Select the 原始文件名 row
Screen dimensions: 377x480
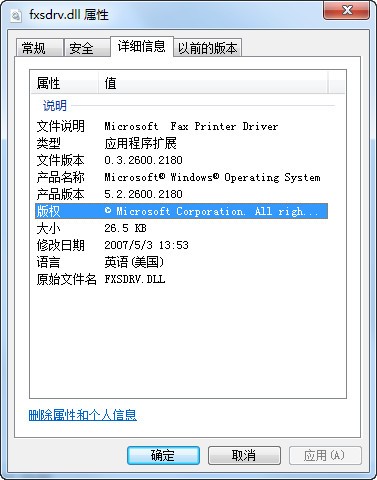(x=181, y=279)
